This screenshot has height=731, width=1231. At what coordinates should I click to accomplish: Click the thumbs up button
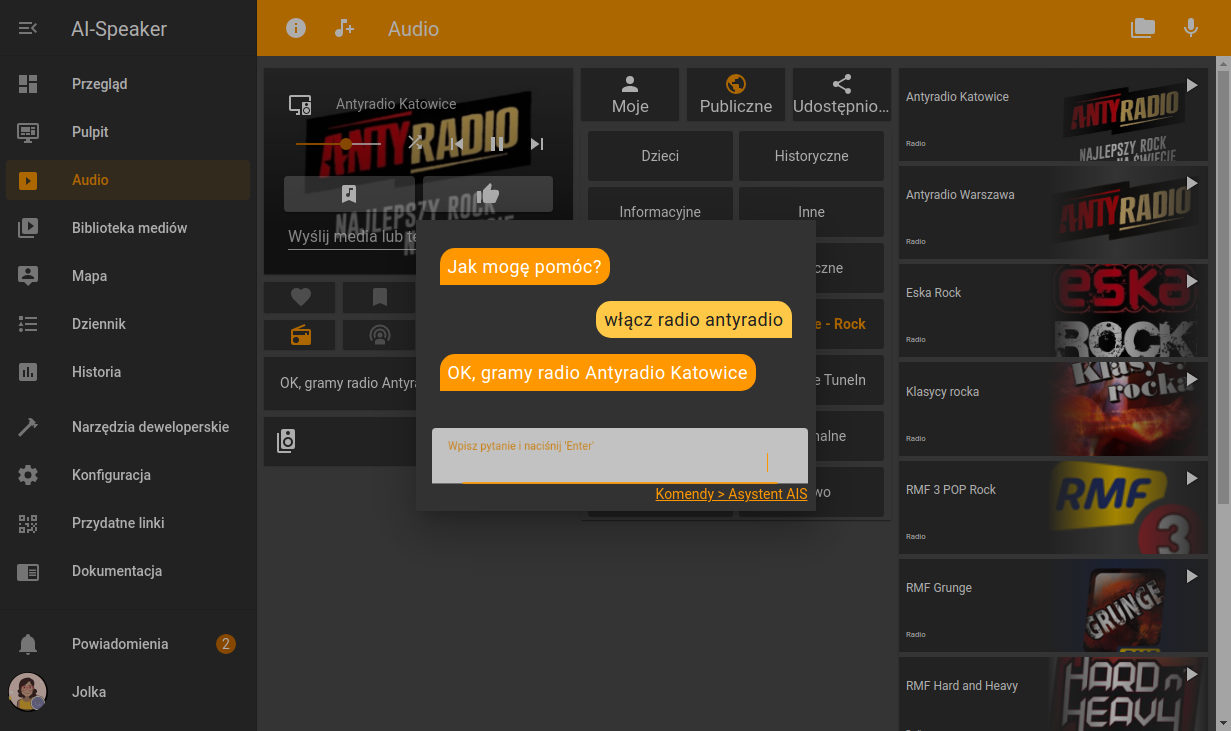[x=488, y=194]
